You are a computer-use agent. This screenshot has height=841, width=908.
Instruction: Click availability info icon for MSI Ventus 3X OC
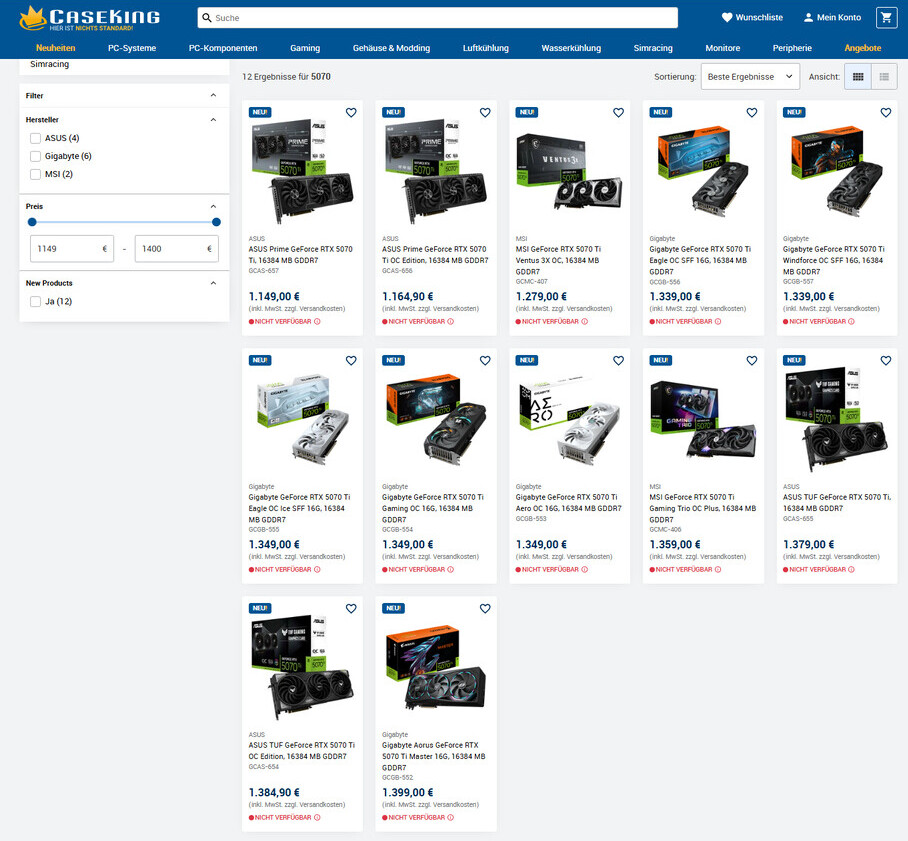(x=584, y=321)
